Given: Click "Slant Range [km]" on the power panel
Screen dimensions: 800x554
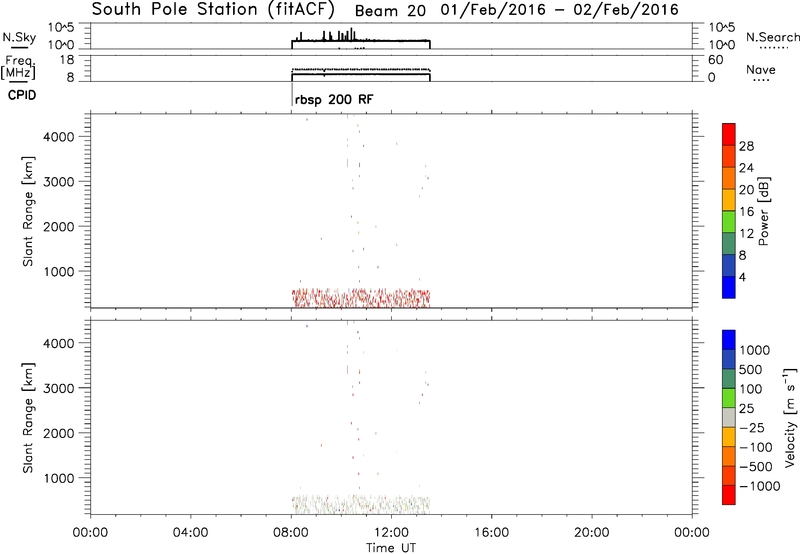Looking at the screenshot, I should [28, 211].
